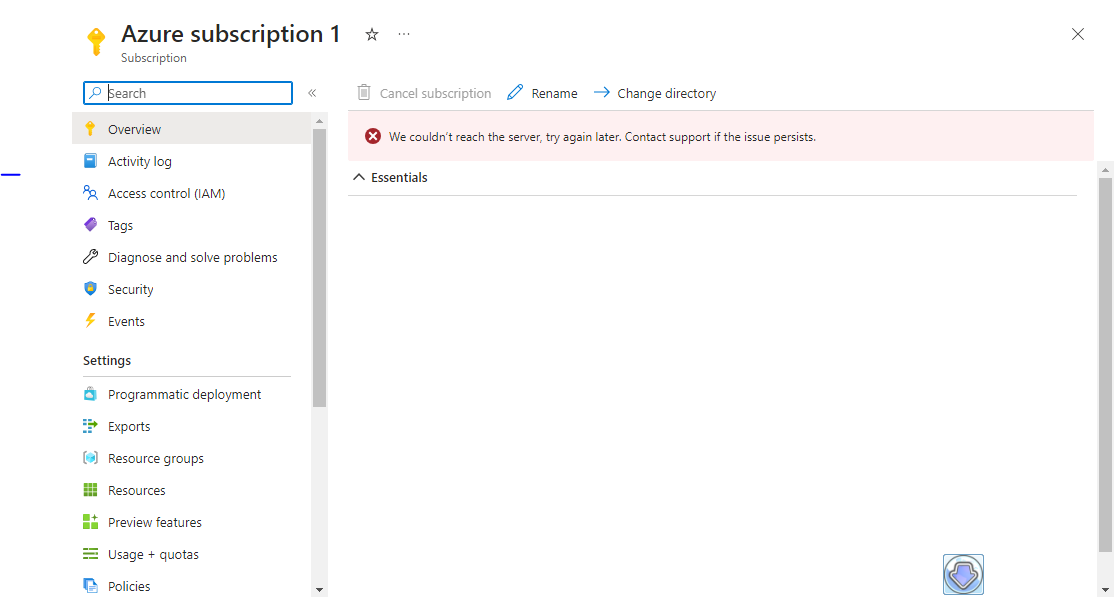Switch to the Overview section
The height and width of the screenshot is (597, 1114).
point(135,128)
